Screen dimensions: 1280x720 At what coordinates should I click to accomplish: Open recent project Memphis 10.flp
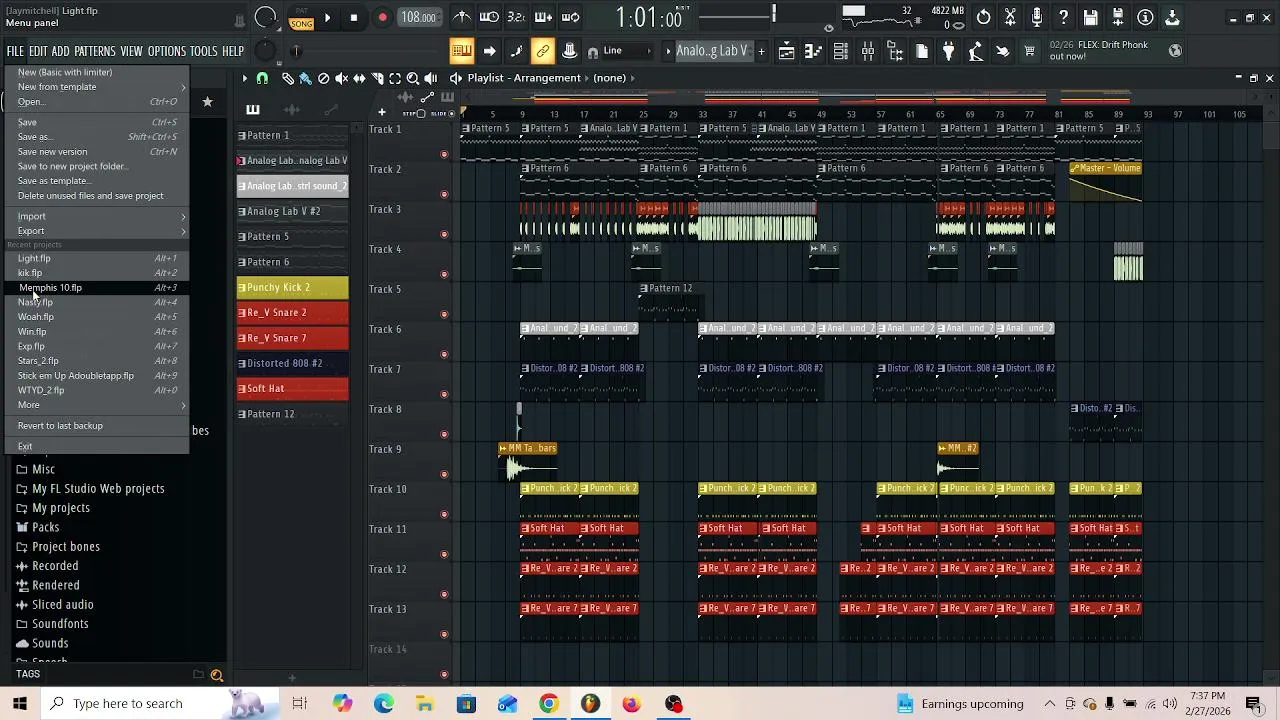[x=97, y=288]
